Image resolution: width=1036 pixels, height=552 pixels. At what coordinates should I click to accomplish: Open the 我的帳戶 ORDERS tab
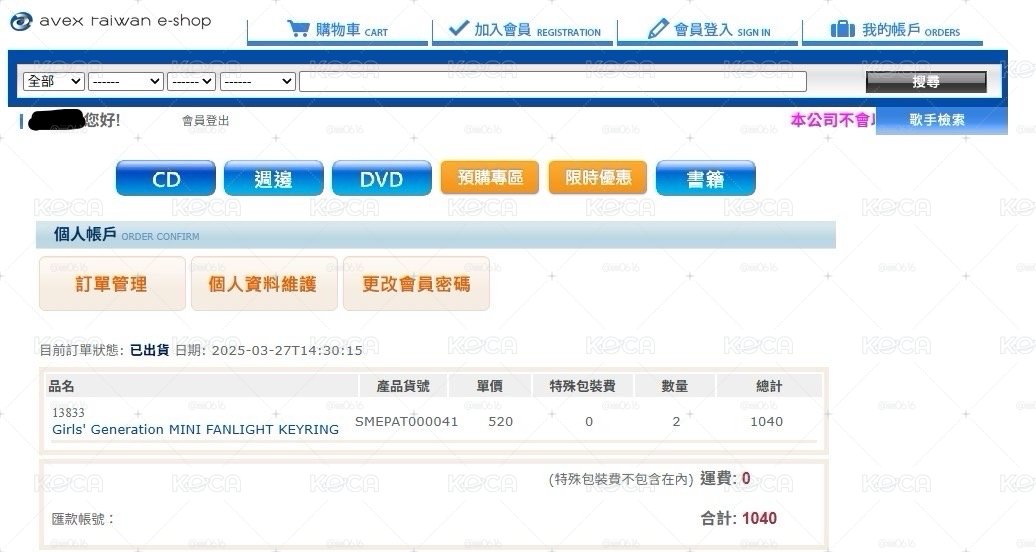point(893,30)
